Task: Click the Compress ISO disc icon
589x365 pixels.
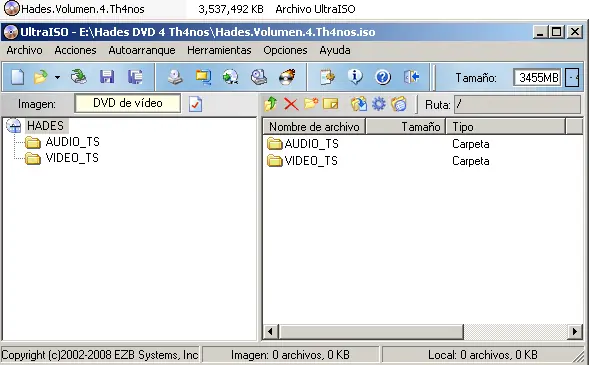Action: 231,77
